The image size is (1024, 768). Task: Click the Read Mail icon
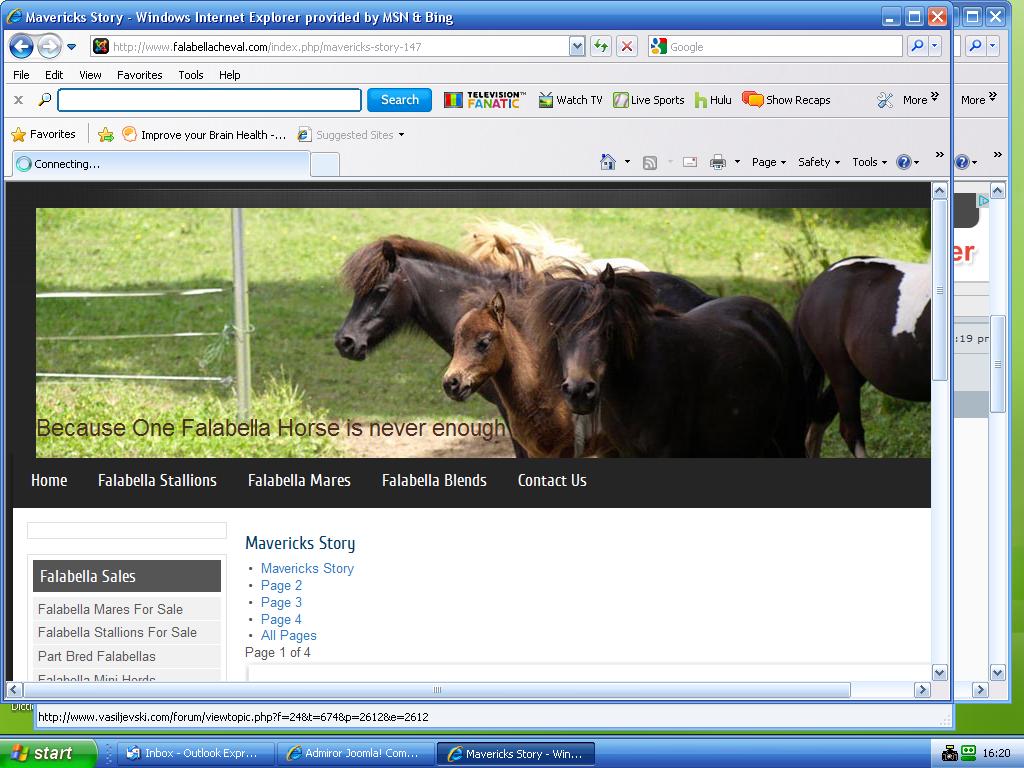coord(690,162)
